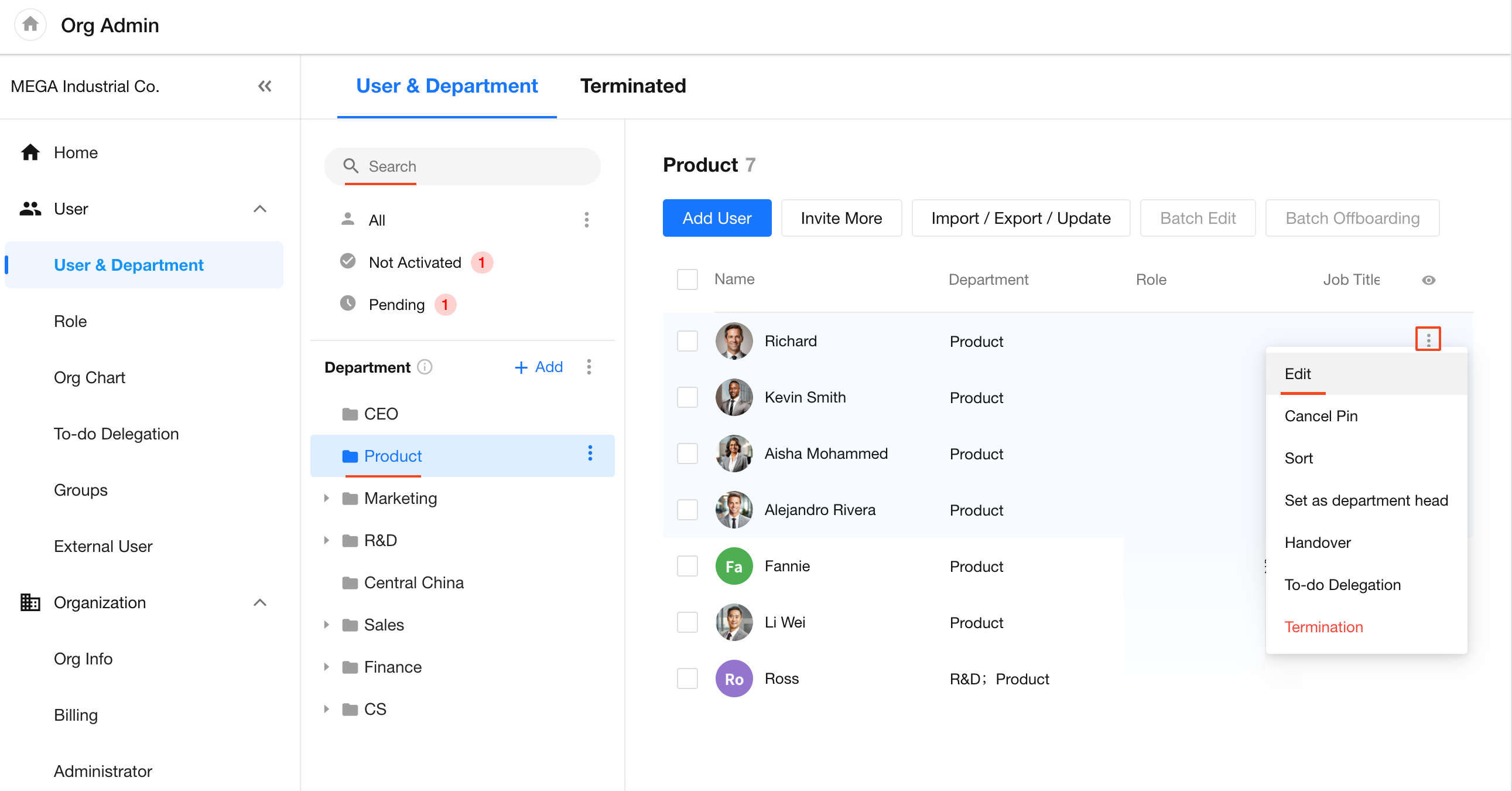Open Department section three-dot menu

click(x=589, y=367)
